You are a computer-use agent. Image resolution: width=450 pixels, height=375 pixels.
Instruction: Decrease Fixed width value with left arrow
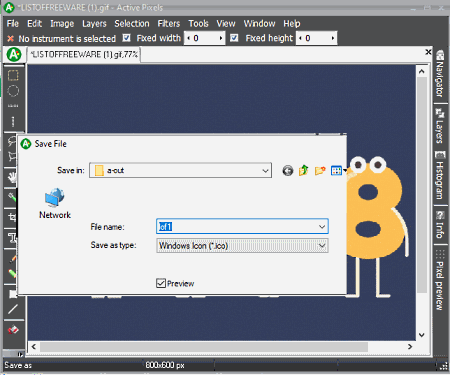tap(188, 38)
